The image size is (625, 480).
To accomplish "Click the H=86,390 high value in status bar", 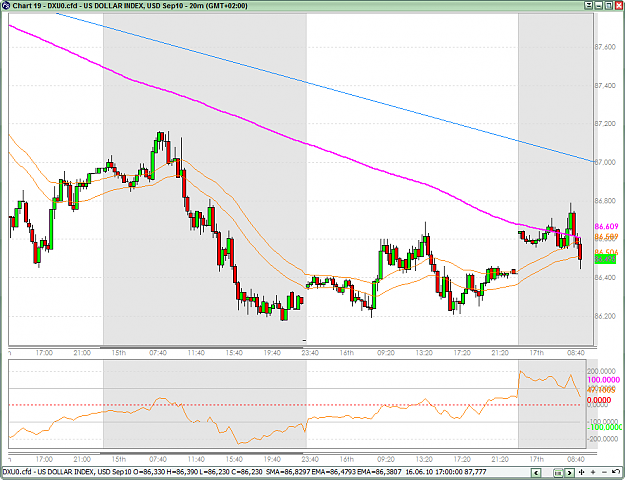I will coord(181,472).
